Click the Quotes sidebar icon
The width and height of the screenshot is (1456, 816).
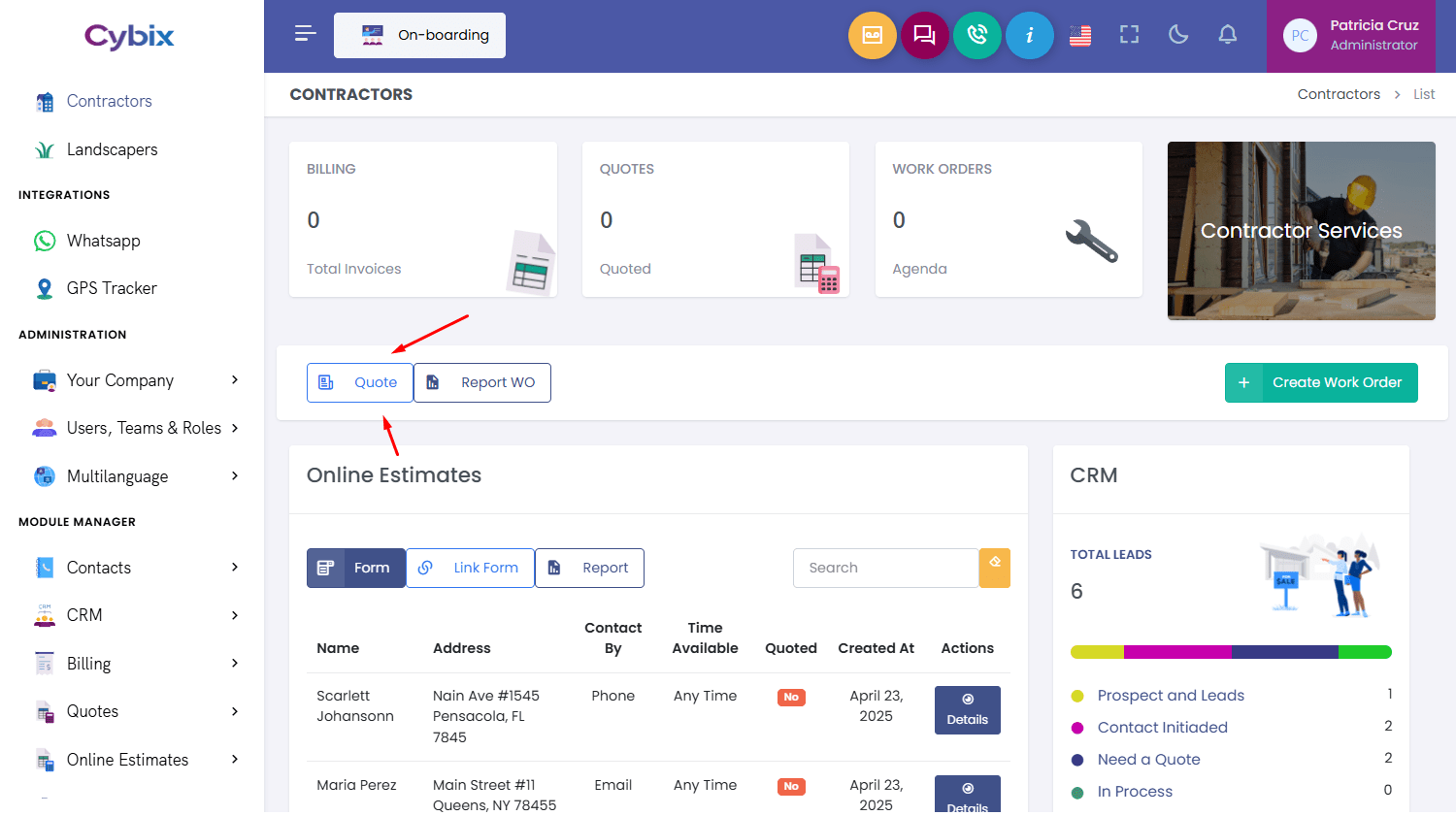tap(45, 711)
